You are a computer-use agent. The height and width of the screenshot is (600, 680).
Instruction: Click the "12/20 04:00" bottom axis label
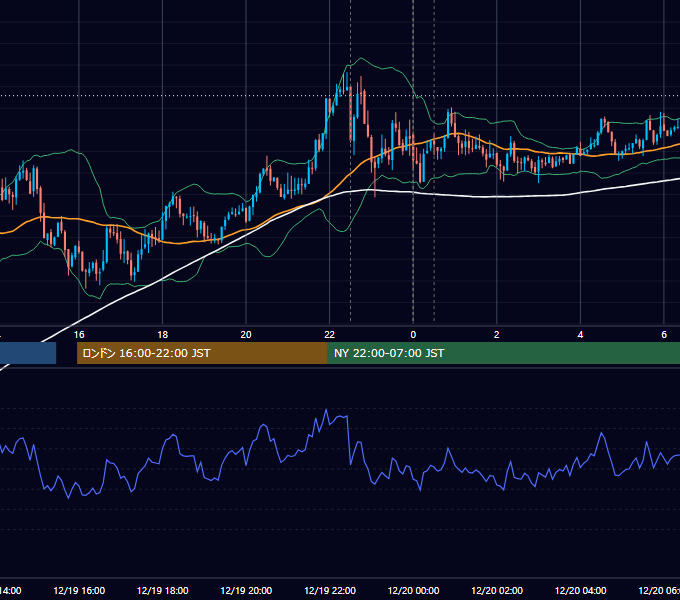click(580, 590)
